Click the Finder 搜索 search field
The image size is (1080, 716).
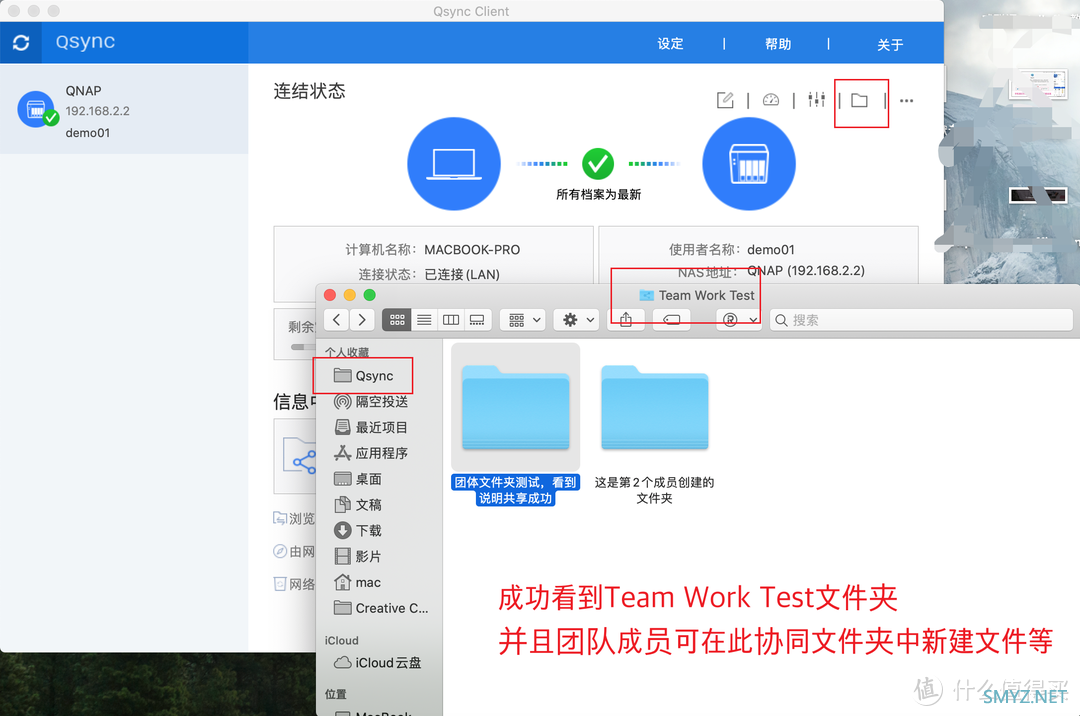(922, 320)
